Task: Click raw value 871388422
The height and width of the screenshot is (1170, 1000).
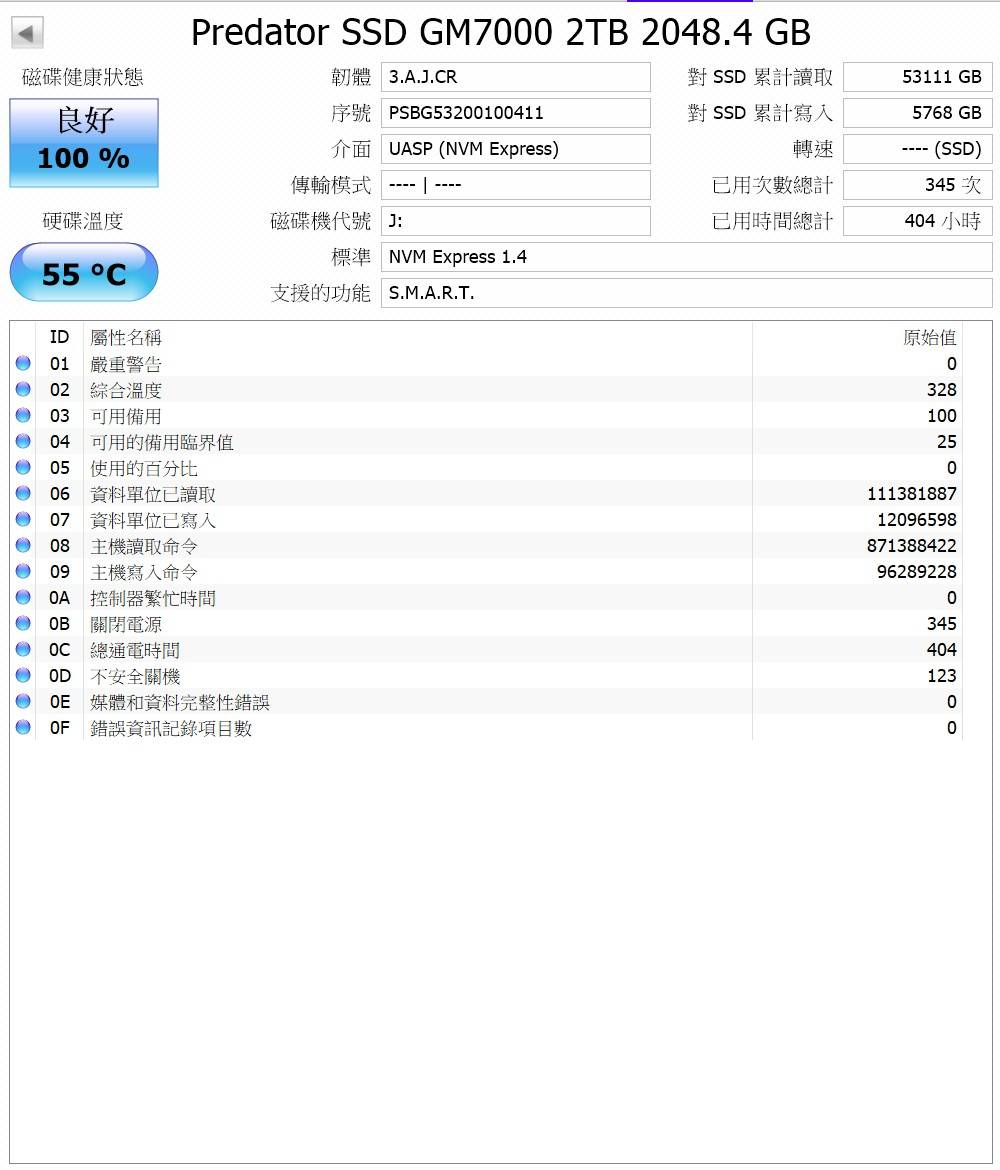Action: (x=911, y=545)
